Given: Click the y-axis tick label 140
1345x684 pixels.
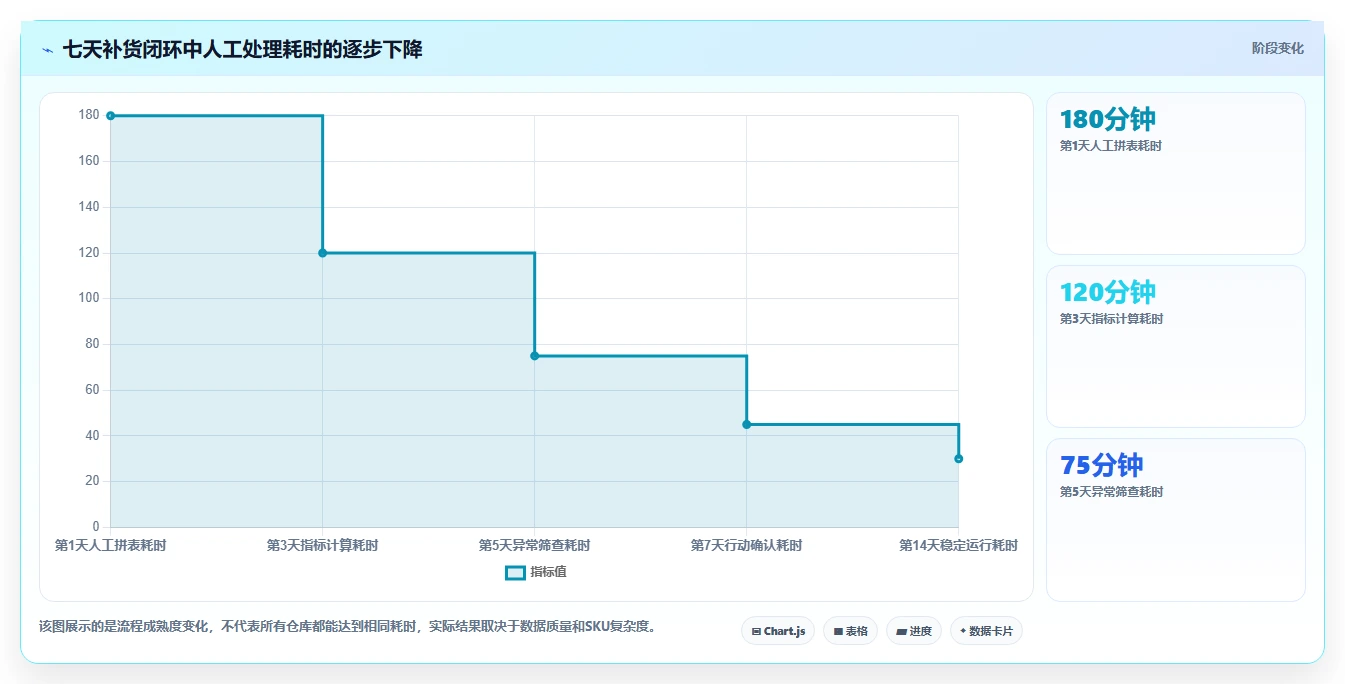Looking at the screenshot, I should click(89, 207).
